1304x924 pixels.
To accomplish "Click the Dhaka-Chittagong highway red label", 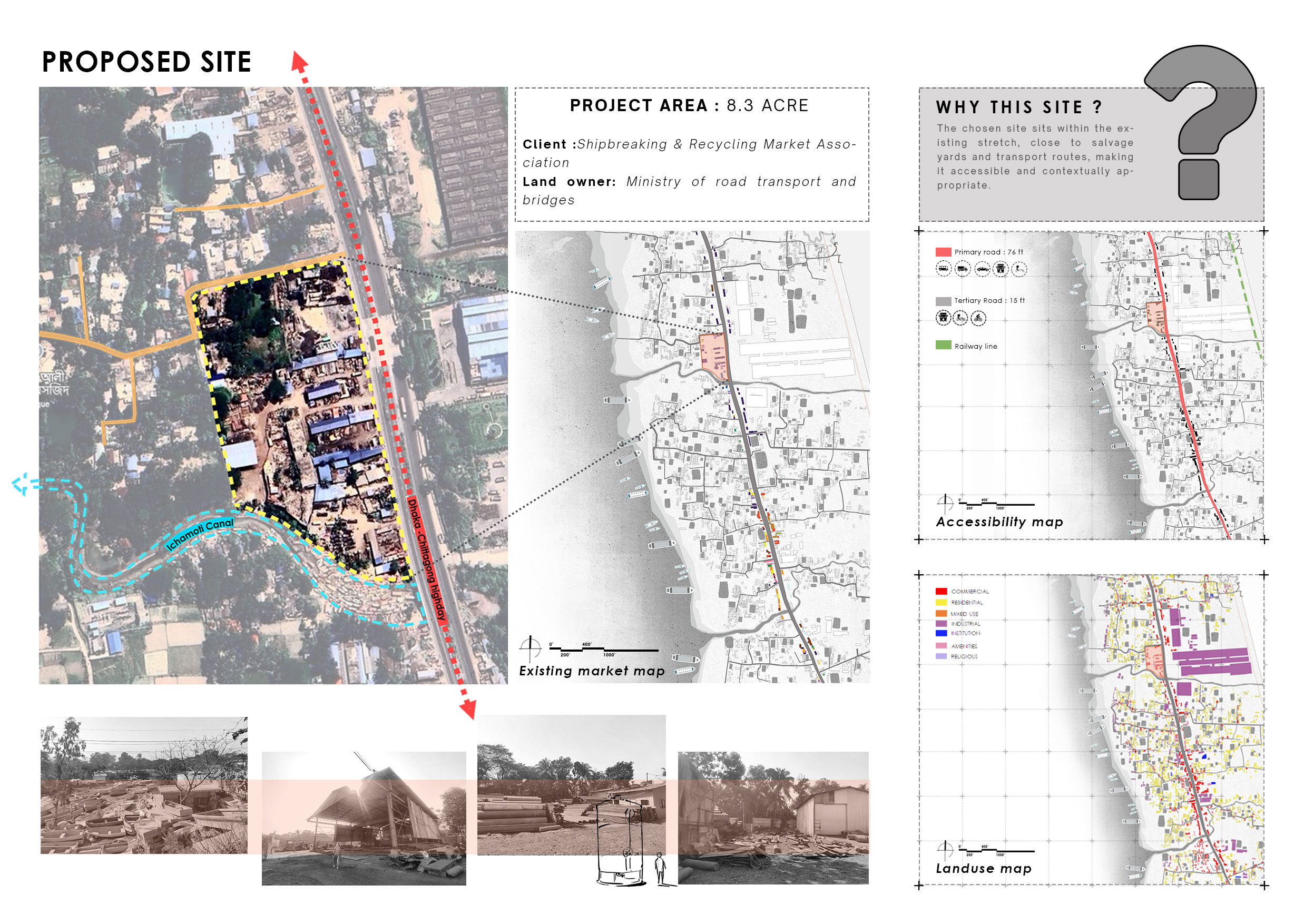I will coord(426,557).
